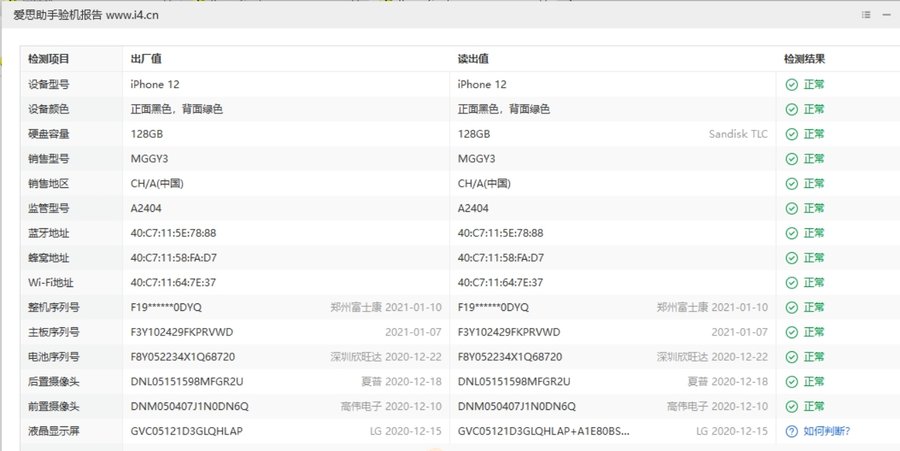Click the 出厂值 column header

coord(146,59)
